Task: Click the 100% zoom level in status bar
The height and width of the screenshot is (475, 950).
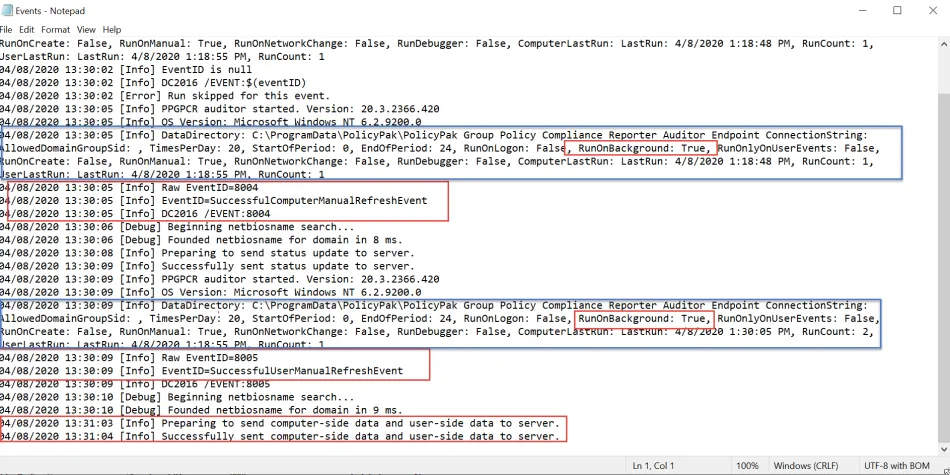Action: coord(746,466)
